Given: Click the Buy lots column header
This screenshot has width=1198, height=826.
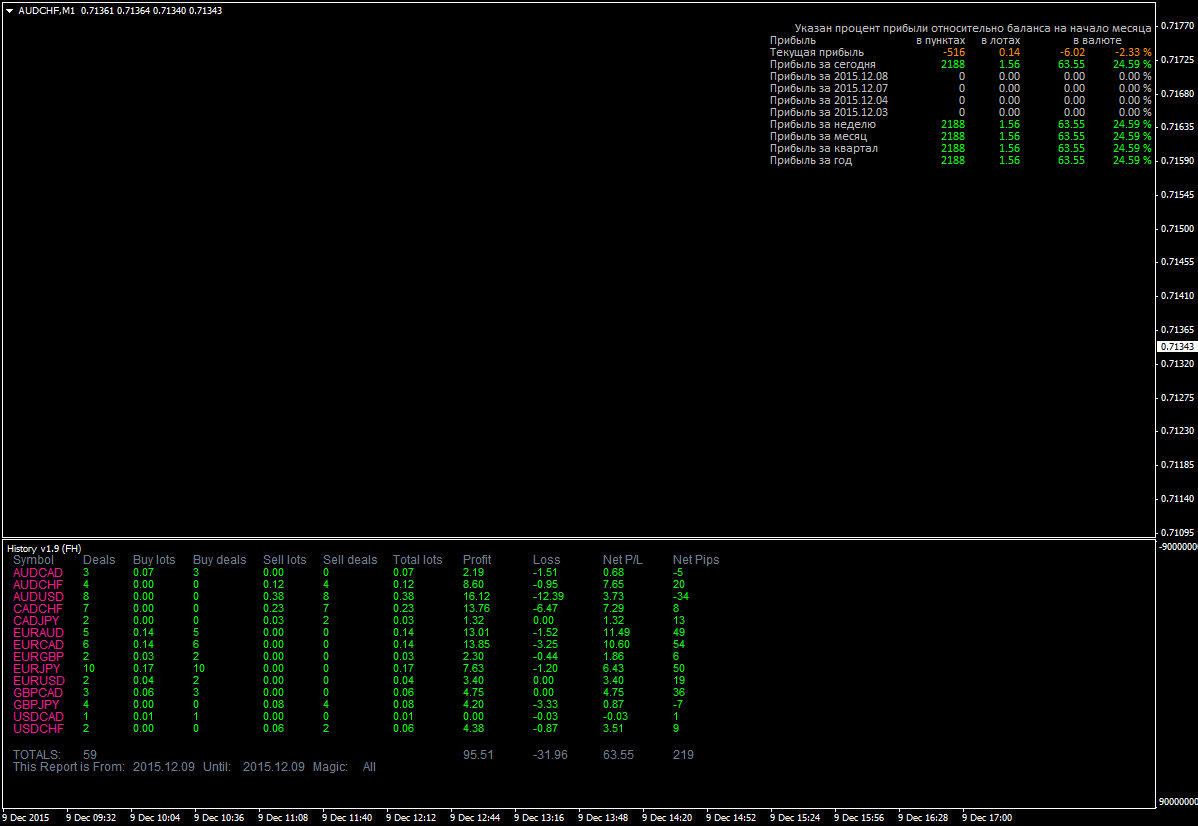Looking at the screenshot, I should point(154,560).
